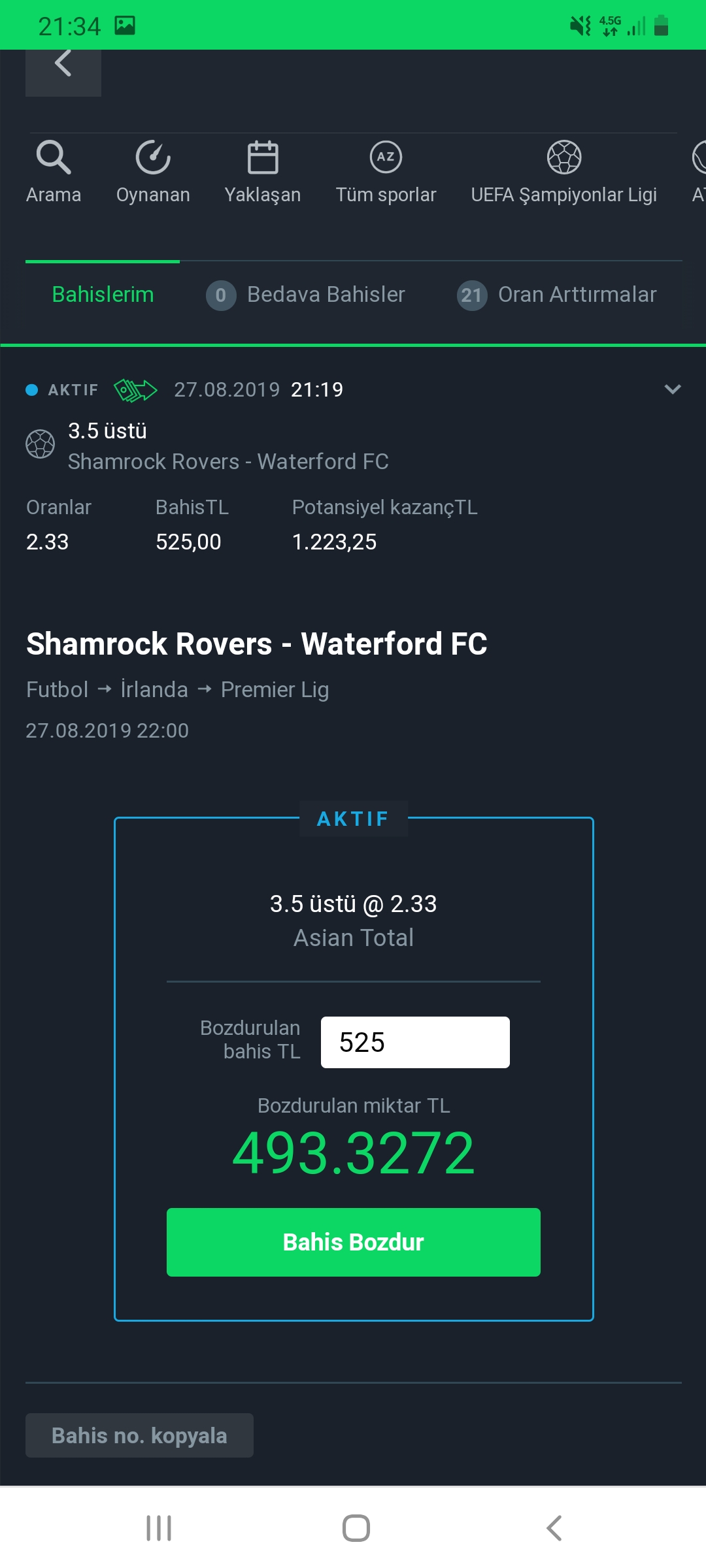Tap the green cash-out money icon
This screenshot has height=1568, width=706.
pyautogui.click(x=135, y=390)
